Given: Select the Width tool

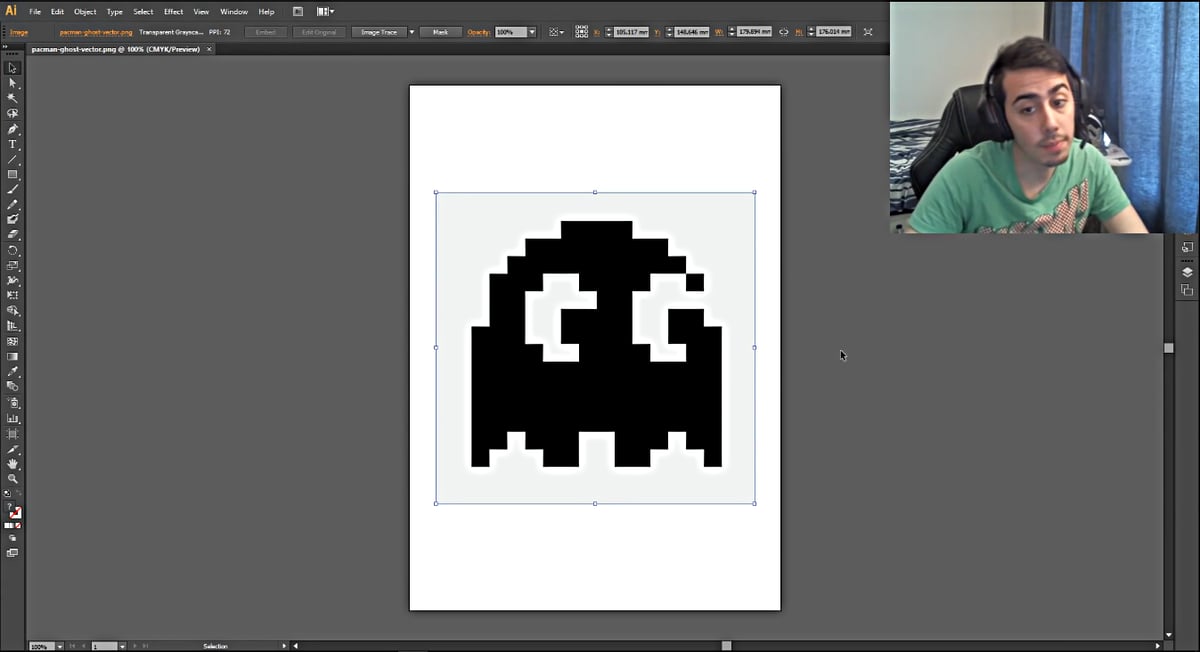Looking at the screenshot, I should 13,280.
